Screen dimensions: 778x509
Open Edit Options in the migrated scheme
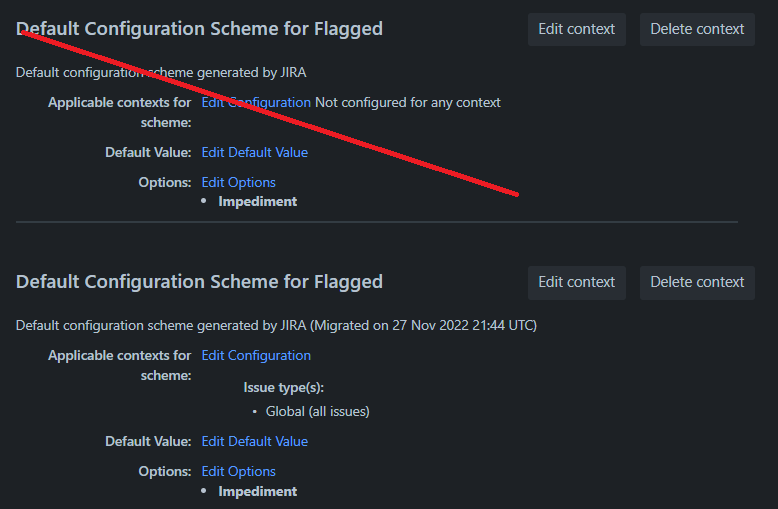coord(238,472)
